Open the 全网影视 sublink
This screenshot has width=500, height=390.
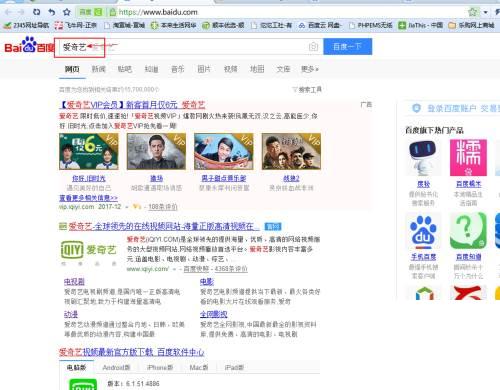tap(214, 314)
